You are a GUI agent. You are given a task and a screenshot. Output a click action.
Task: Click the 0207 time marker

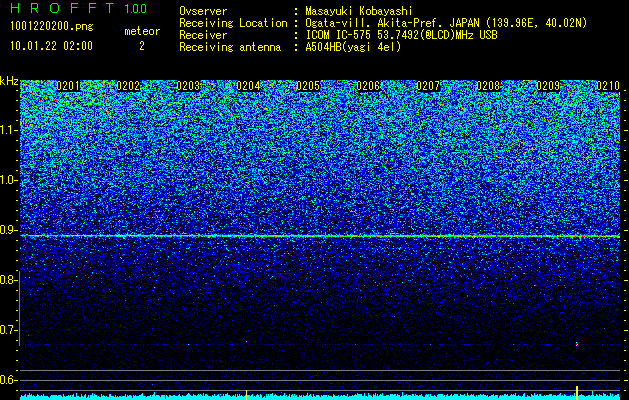(x=428, y=86)
